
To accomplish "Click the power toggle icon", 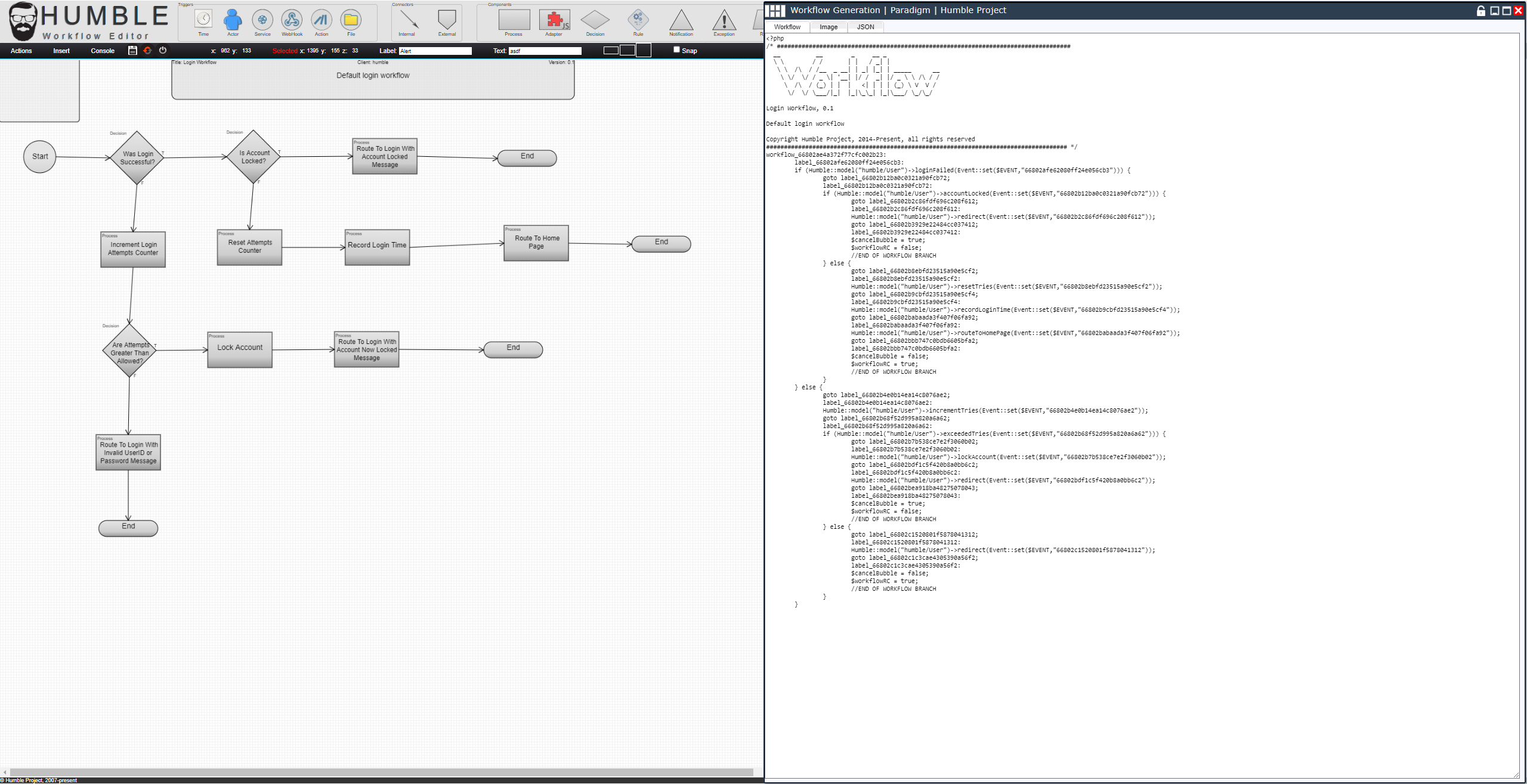I will (162, 51).
